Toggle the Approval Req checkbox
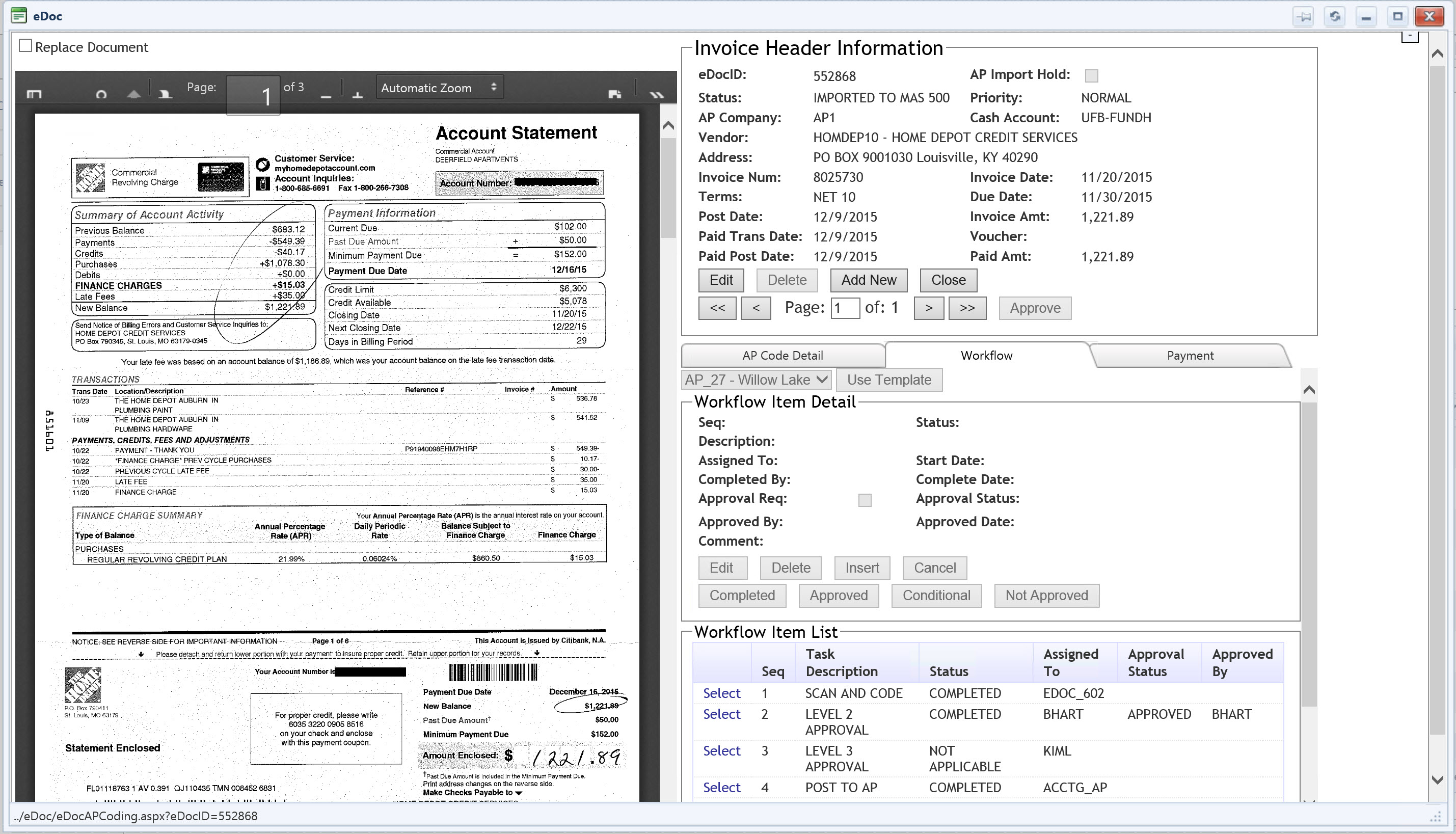 (865, 500)
